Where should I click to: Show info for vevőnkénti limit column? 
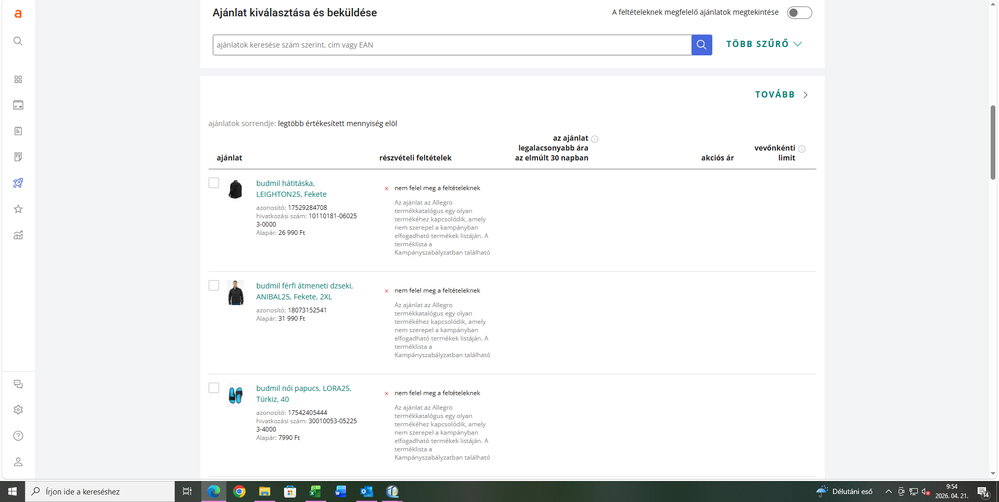(801, 149)
